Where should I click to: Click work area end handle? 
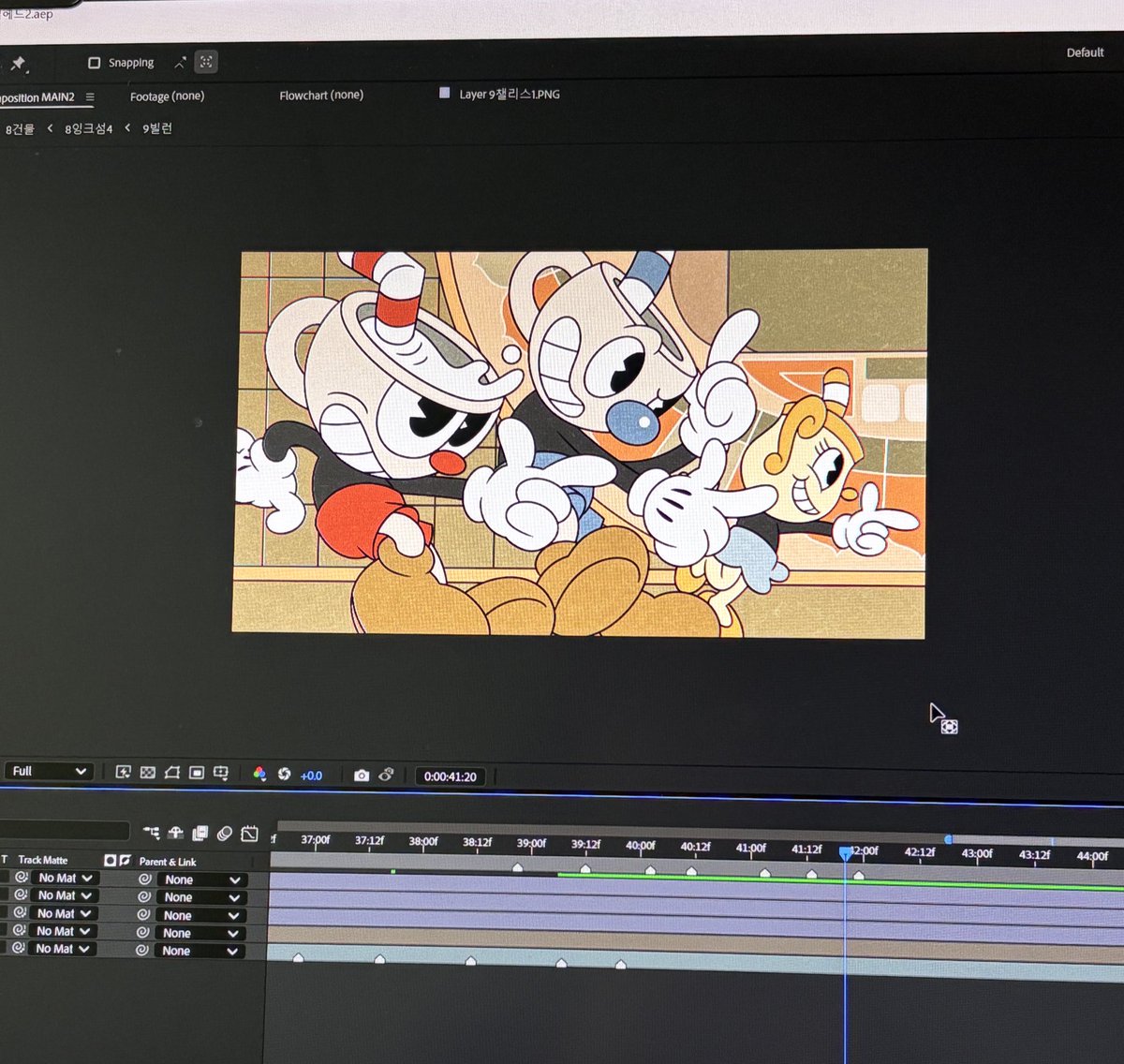949,840
